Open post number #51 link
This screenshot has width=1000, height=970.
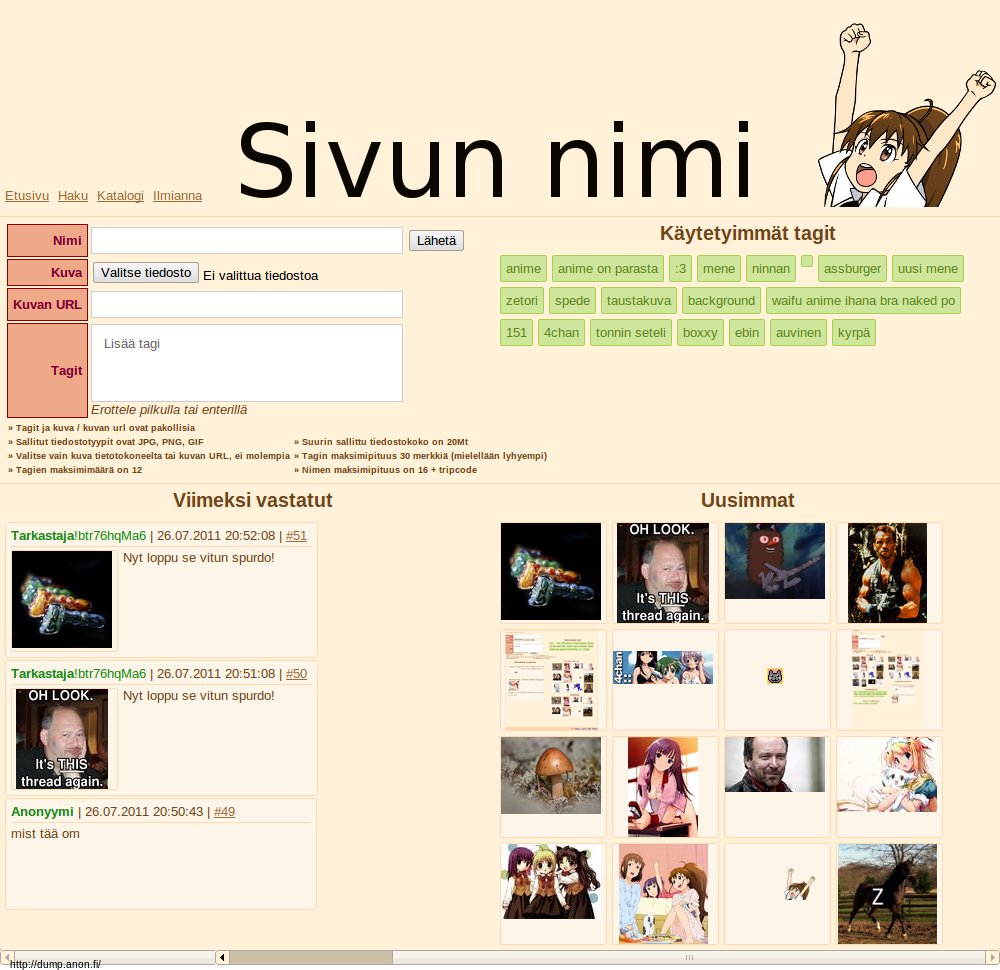tap(296, 535)
